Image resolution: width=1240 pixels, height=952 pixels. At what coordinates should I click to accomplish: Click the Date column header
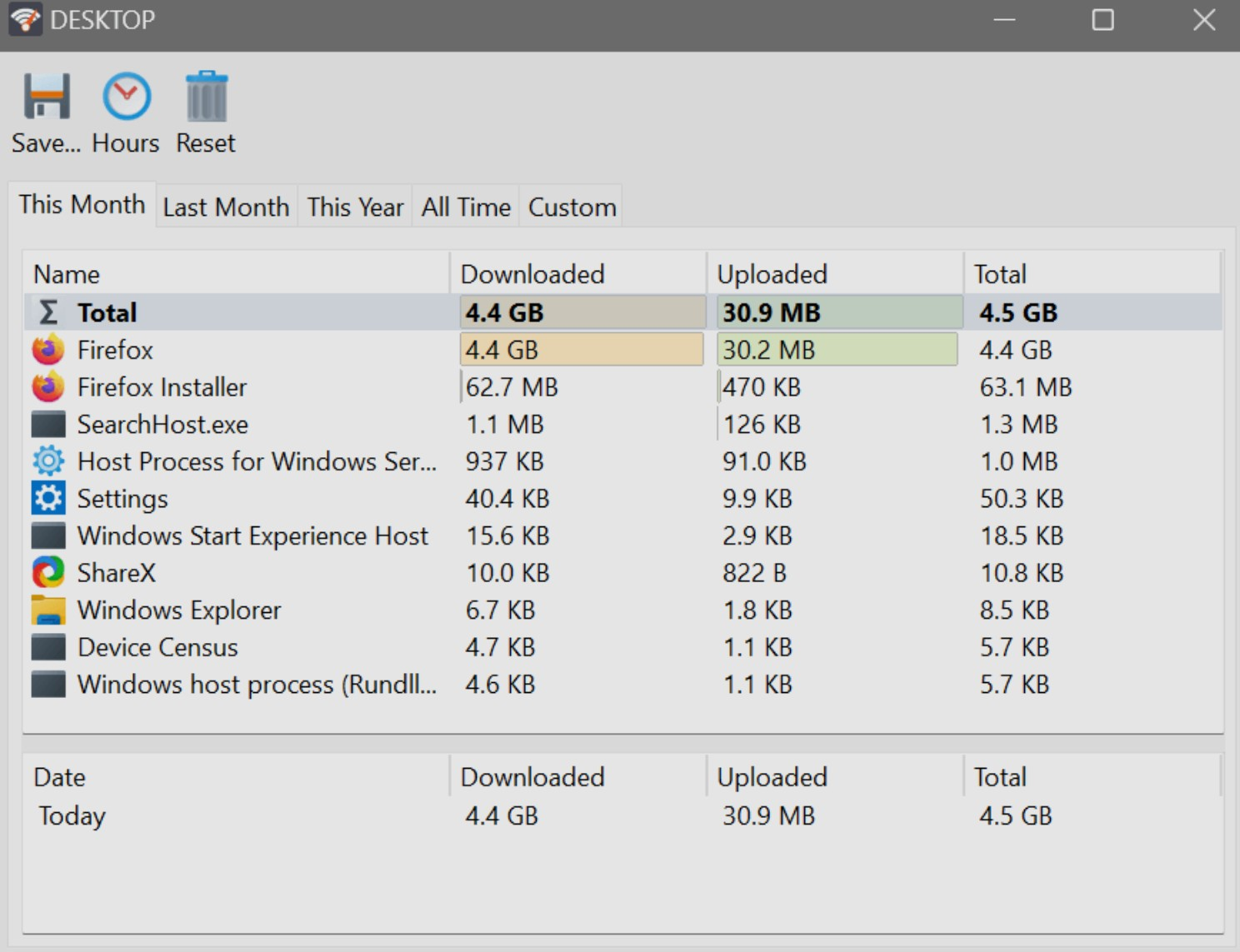(x=237, y=776)
